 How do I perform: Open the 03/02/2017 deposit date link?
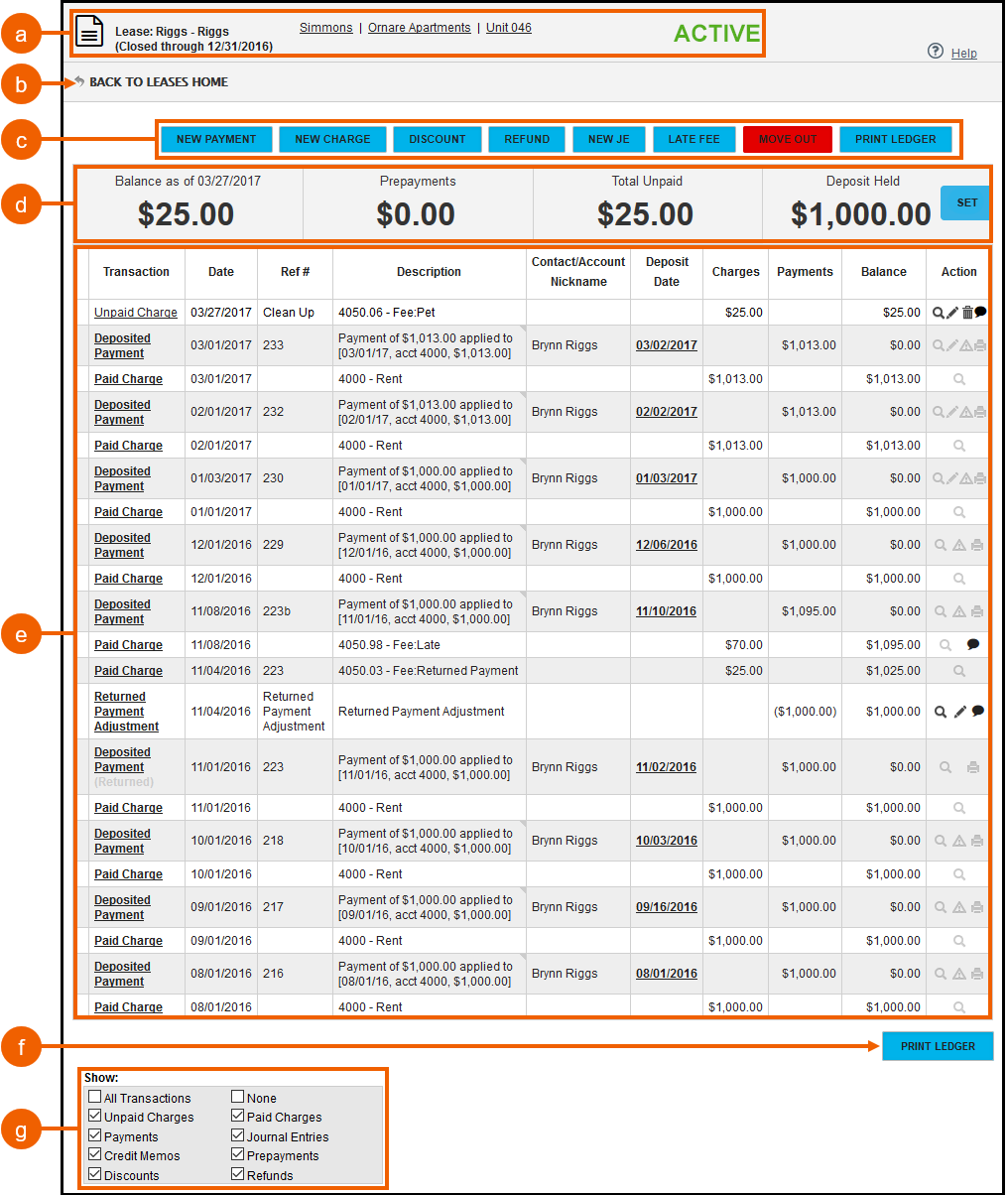[666, 344]
